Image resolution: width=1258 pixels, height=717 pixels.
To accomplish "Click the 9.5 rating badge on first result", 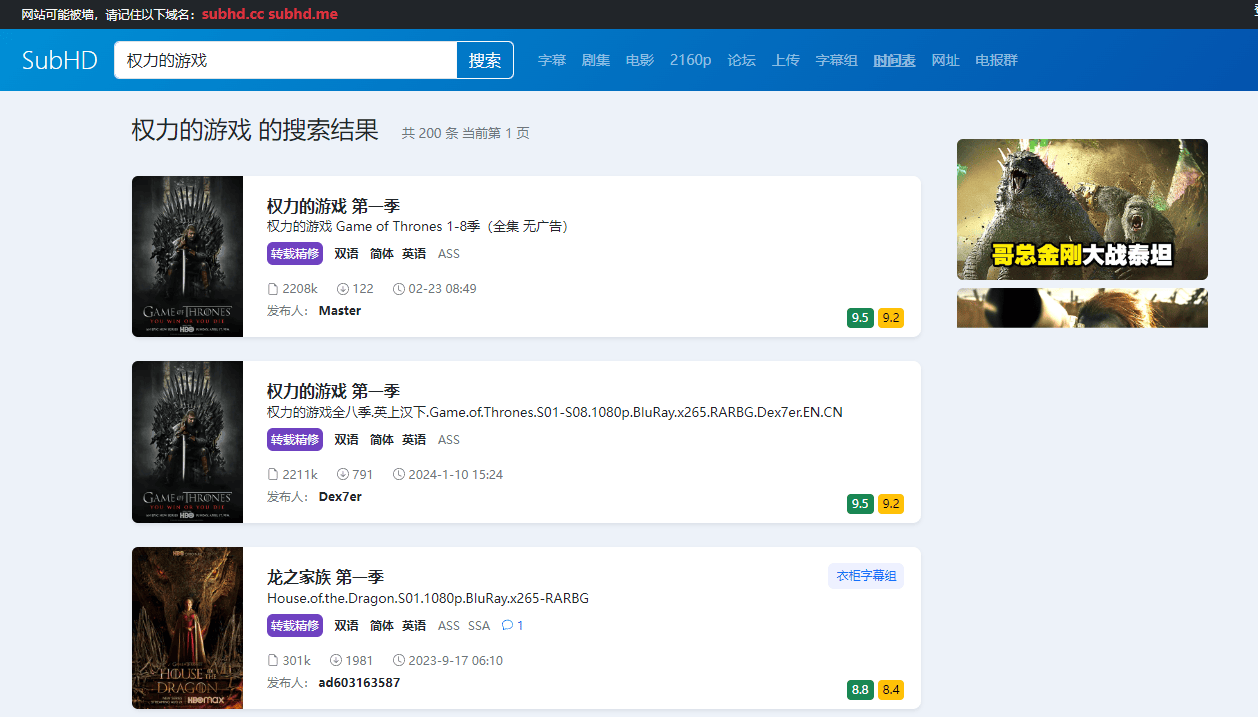I will coord(860,317).
